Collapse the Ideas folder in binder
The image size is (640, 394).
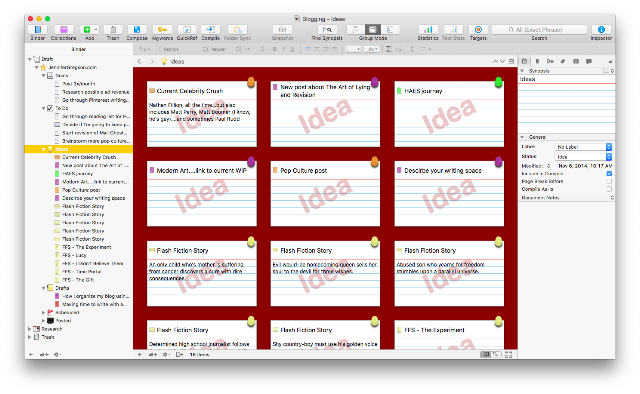point(44,149)
